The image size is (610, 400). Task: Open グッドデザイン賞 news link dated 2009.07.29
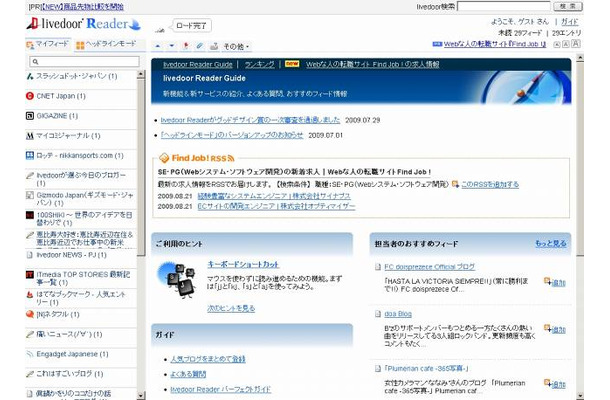[250, 120]
